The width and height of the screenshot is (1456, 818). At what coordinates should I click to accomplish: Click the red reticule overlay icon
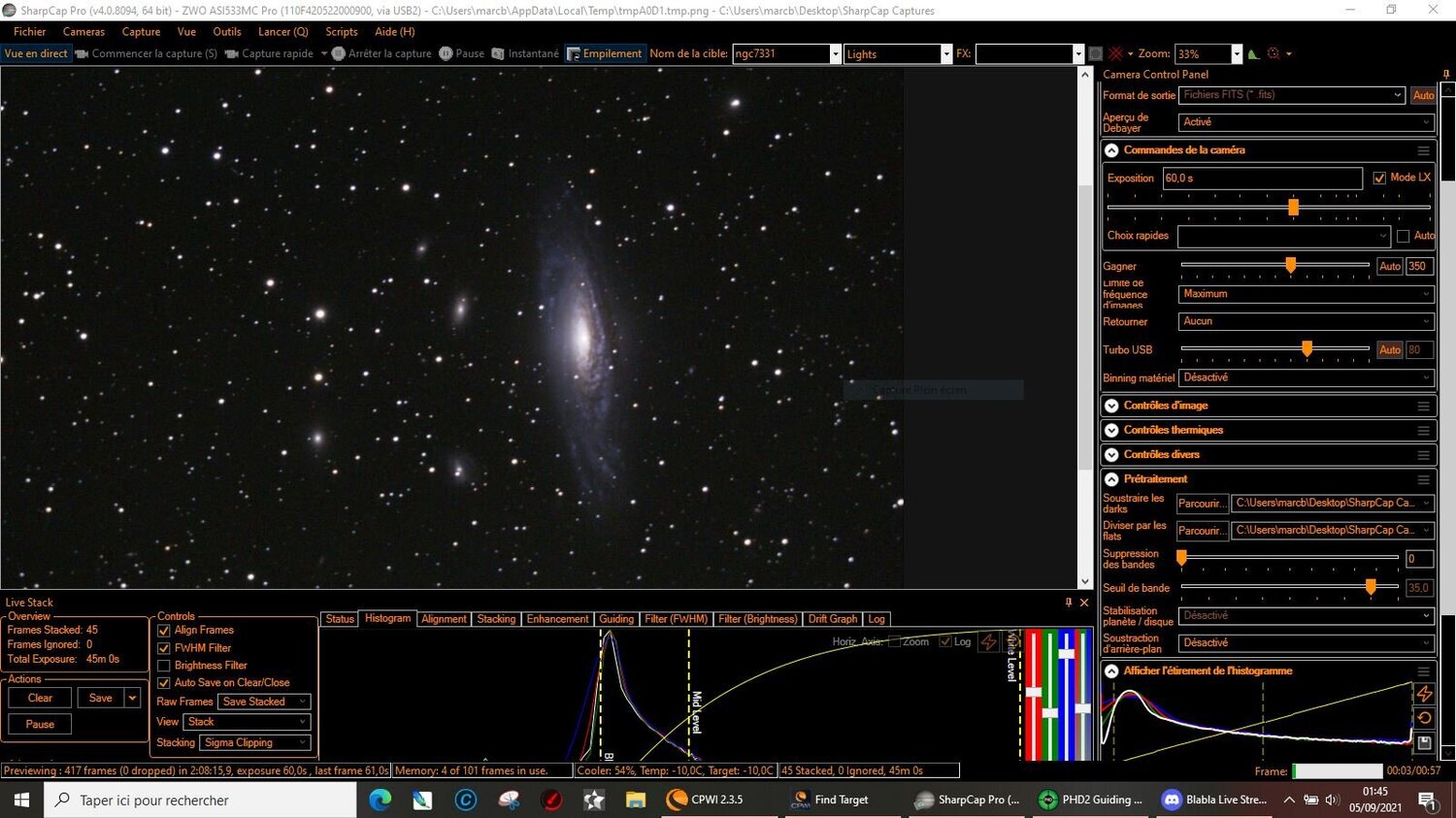1116,54
